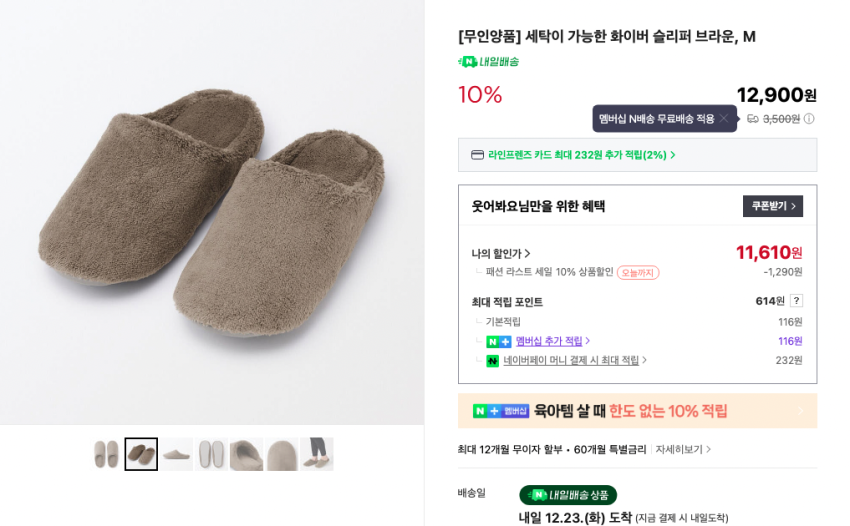This screenshot has width=850, height=526.
Task: Select the thumbnail of model wearing slippers
Action: click(317, 454)
